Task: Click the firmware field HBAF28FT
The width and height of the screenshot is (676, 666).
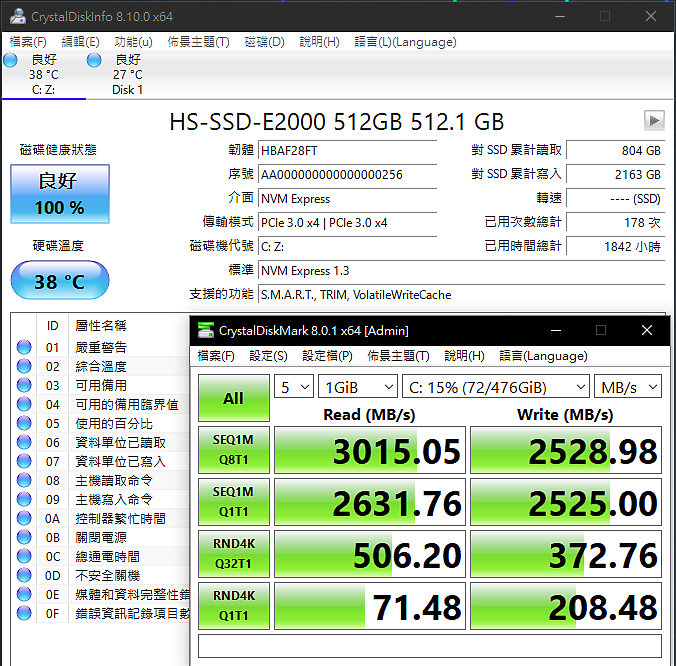Action: pyautogui.click(x=347, y=150)
